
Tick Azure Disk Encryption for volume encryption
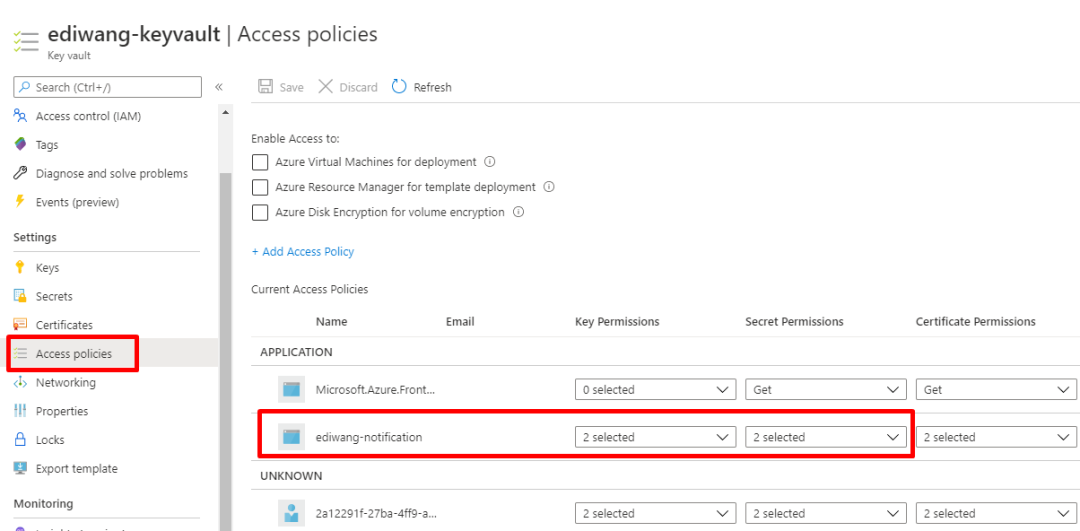coord(260,212)
